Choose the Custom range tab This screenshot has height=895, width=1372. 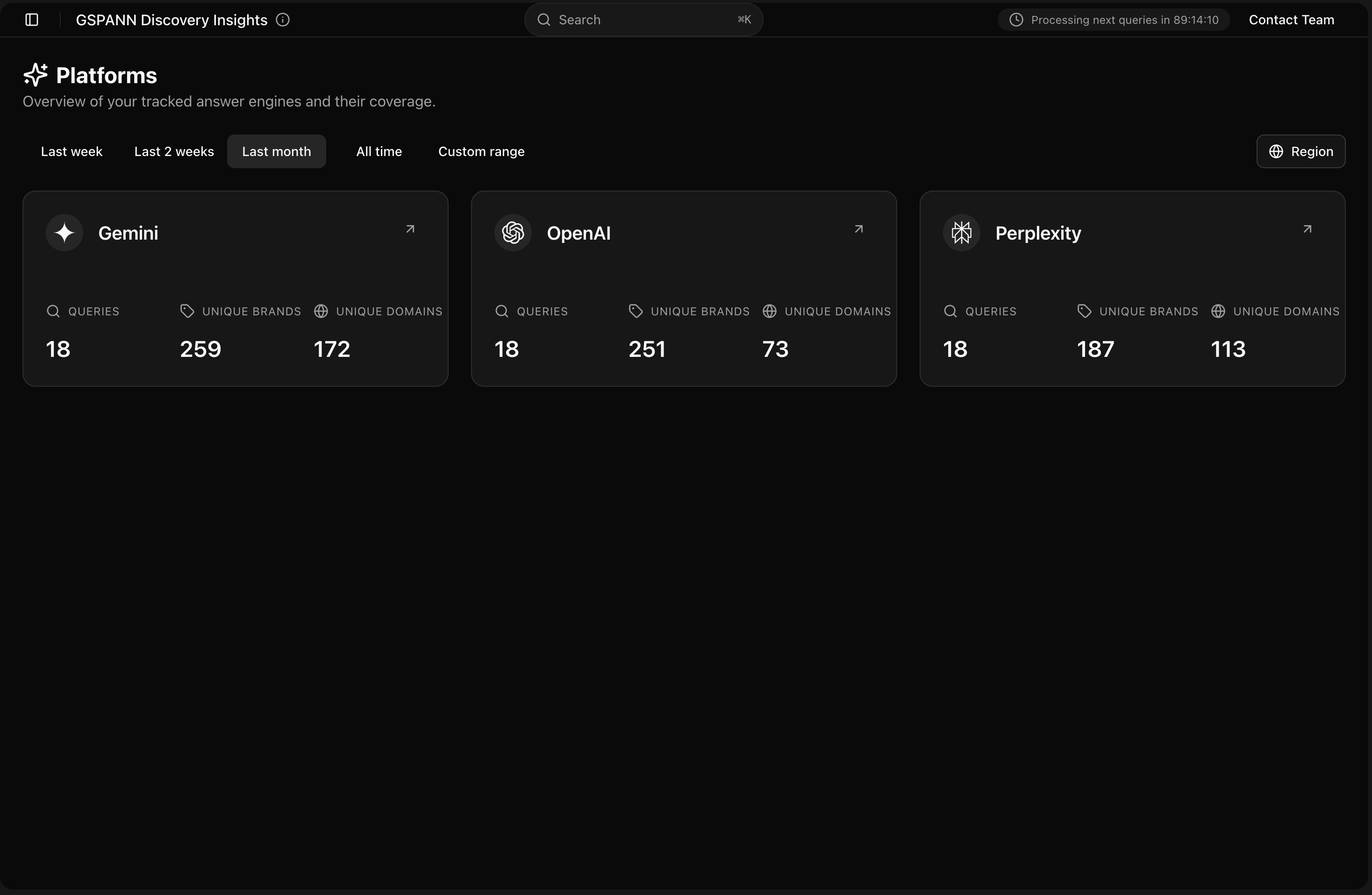pyautogui.click(x=481, y=151)
